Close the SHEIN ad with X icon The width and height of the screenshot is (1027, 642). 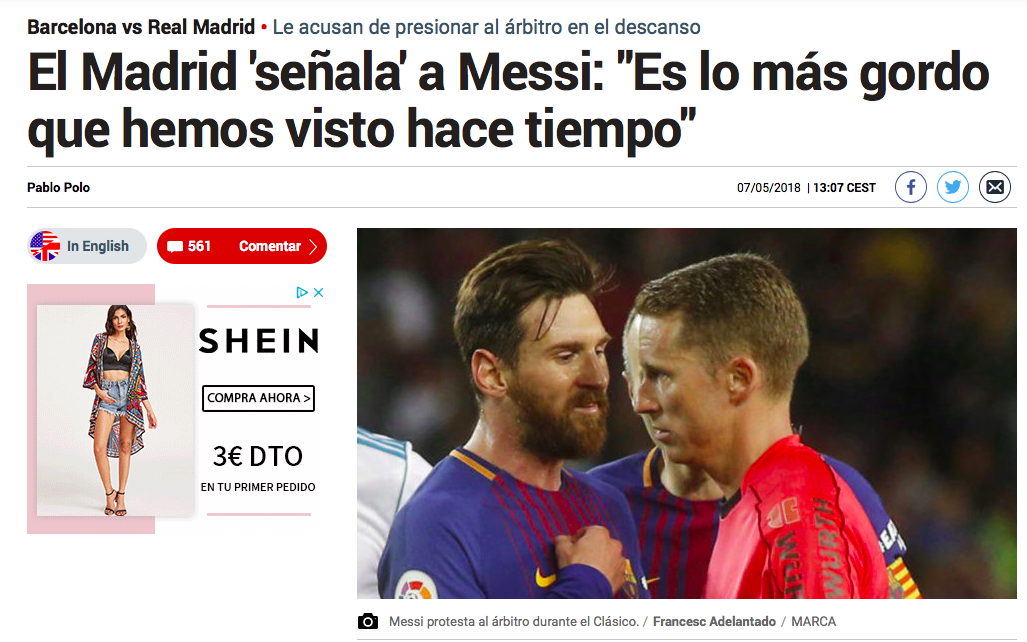318,292
